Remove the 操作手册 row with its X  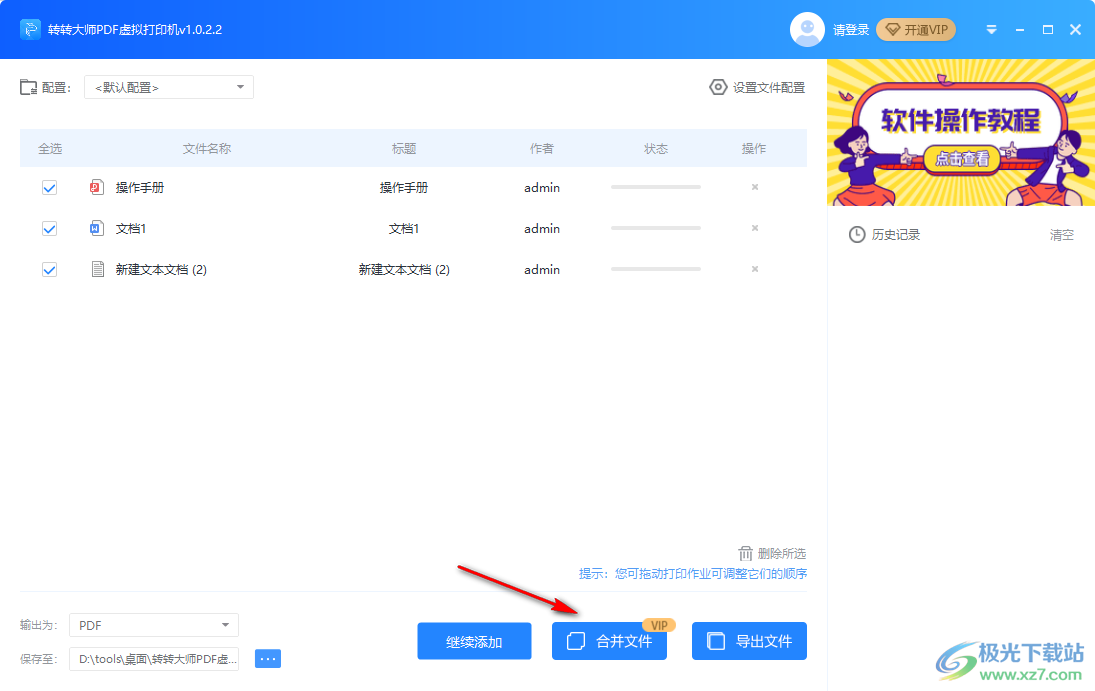754,187
